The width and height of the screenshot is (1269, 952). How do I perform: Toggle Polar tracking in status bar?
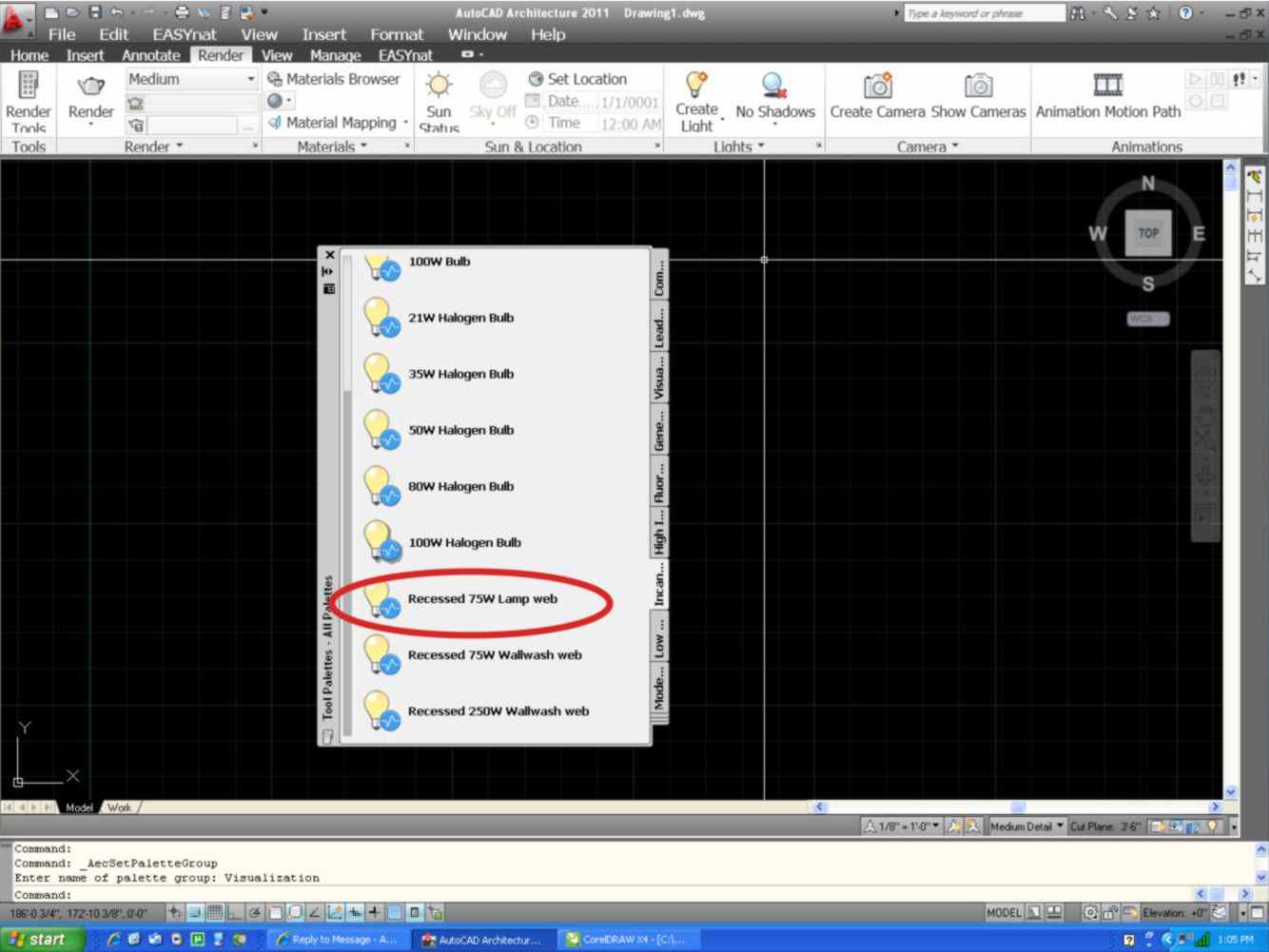pos(255,913)
